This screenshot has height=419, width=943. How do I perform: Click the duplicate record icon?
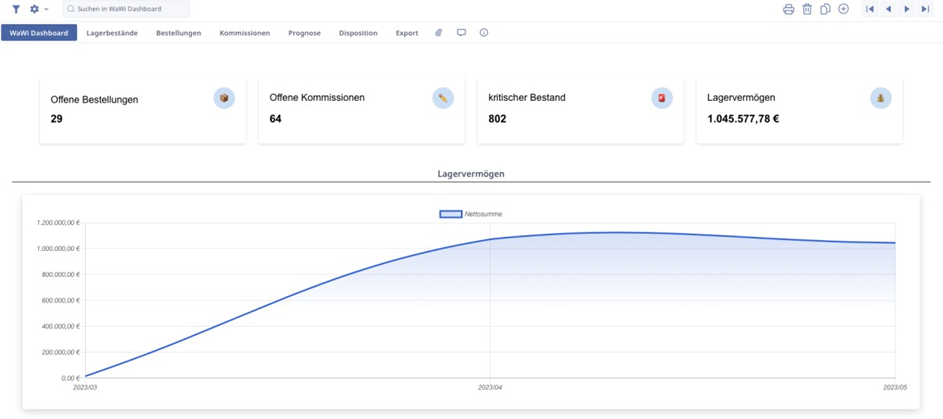pyautogui.click(x=825, y=9)
